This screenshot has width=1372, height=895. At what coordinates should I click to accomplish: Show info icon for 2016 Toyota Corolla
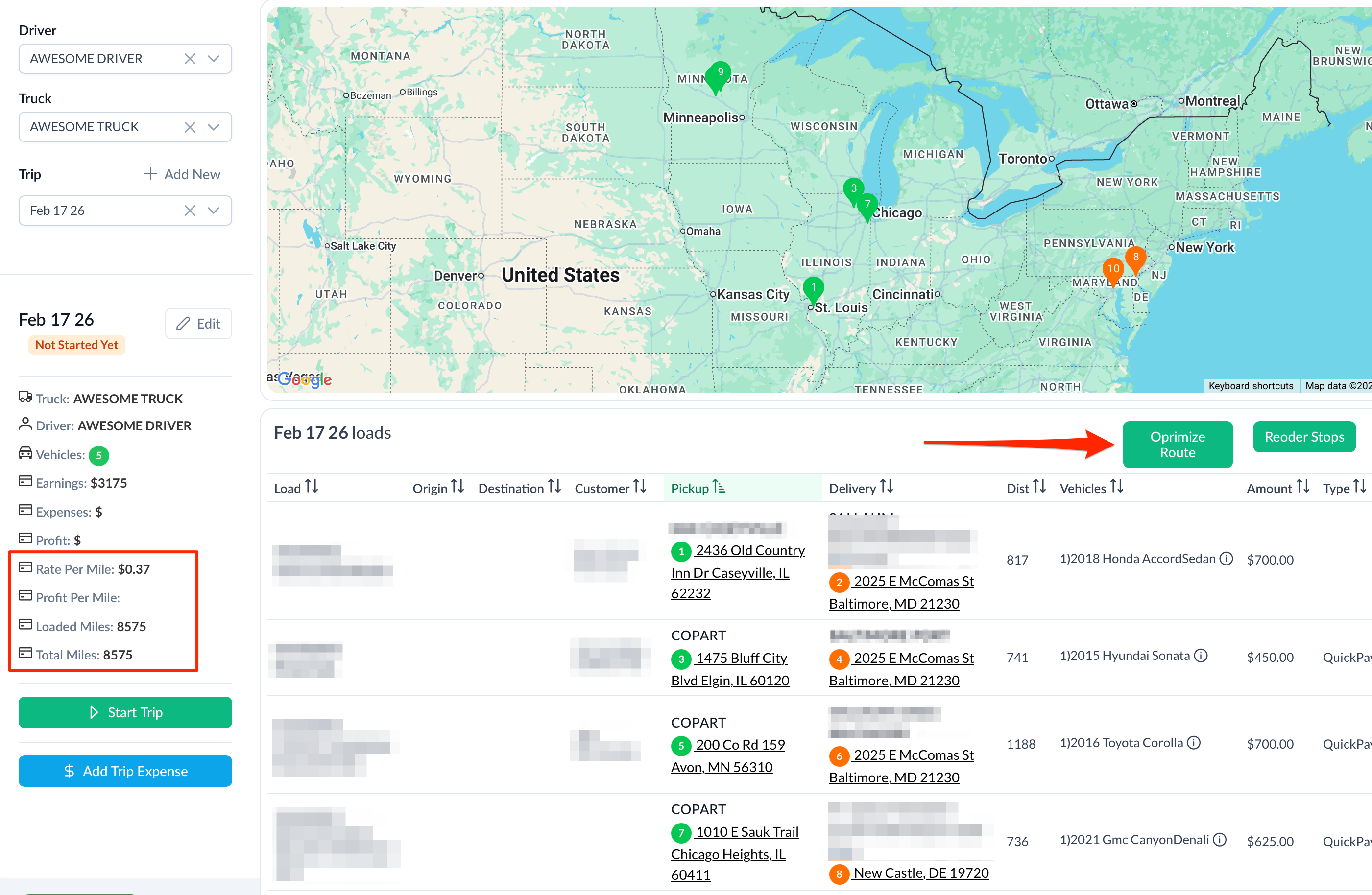point(1195,743)
